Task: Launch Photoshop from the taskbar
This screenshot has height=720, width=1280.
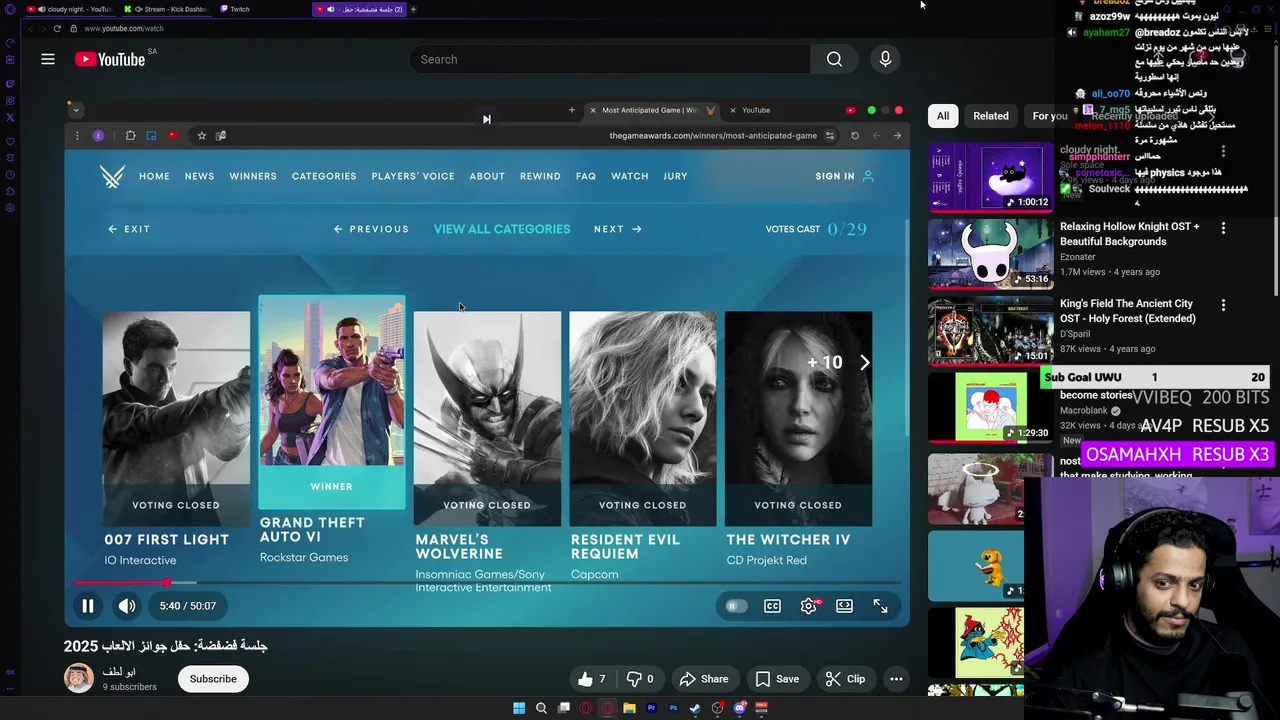Action: click(x=673, y=708)
